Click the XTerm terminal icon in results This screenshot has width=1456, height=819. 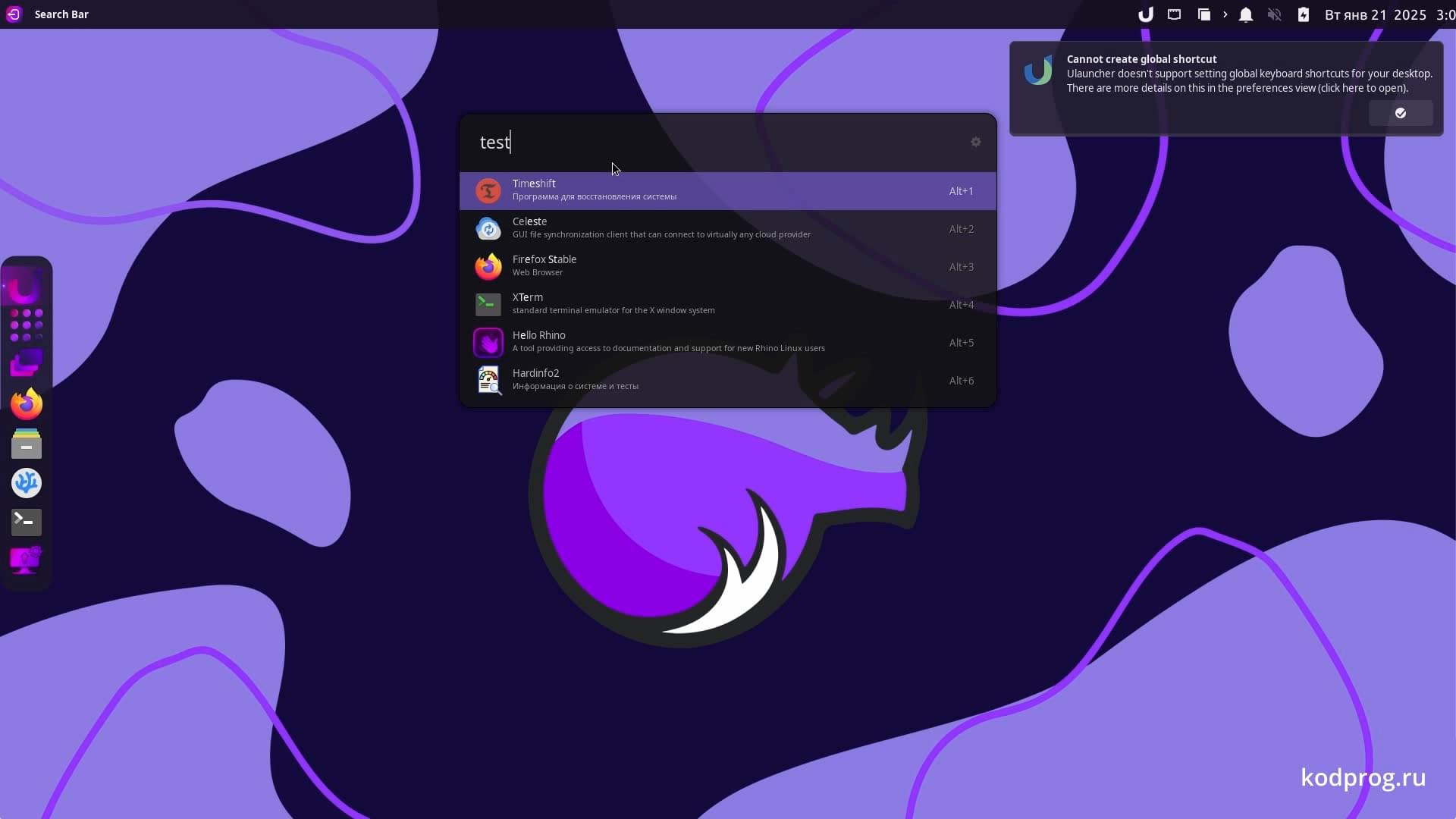point(488,305)
